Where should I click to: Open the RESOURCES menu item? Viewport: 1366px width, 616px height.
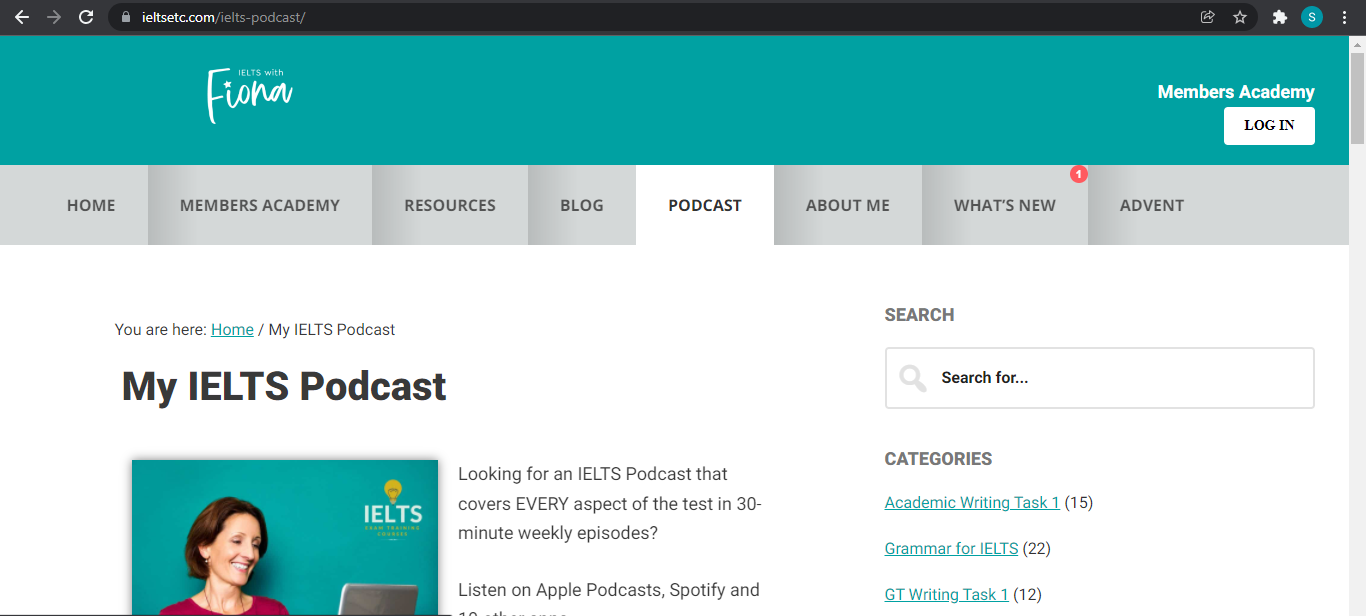(450, 205)
